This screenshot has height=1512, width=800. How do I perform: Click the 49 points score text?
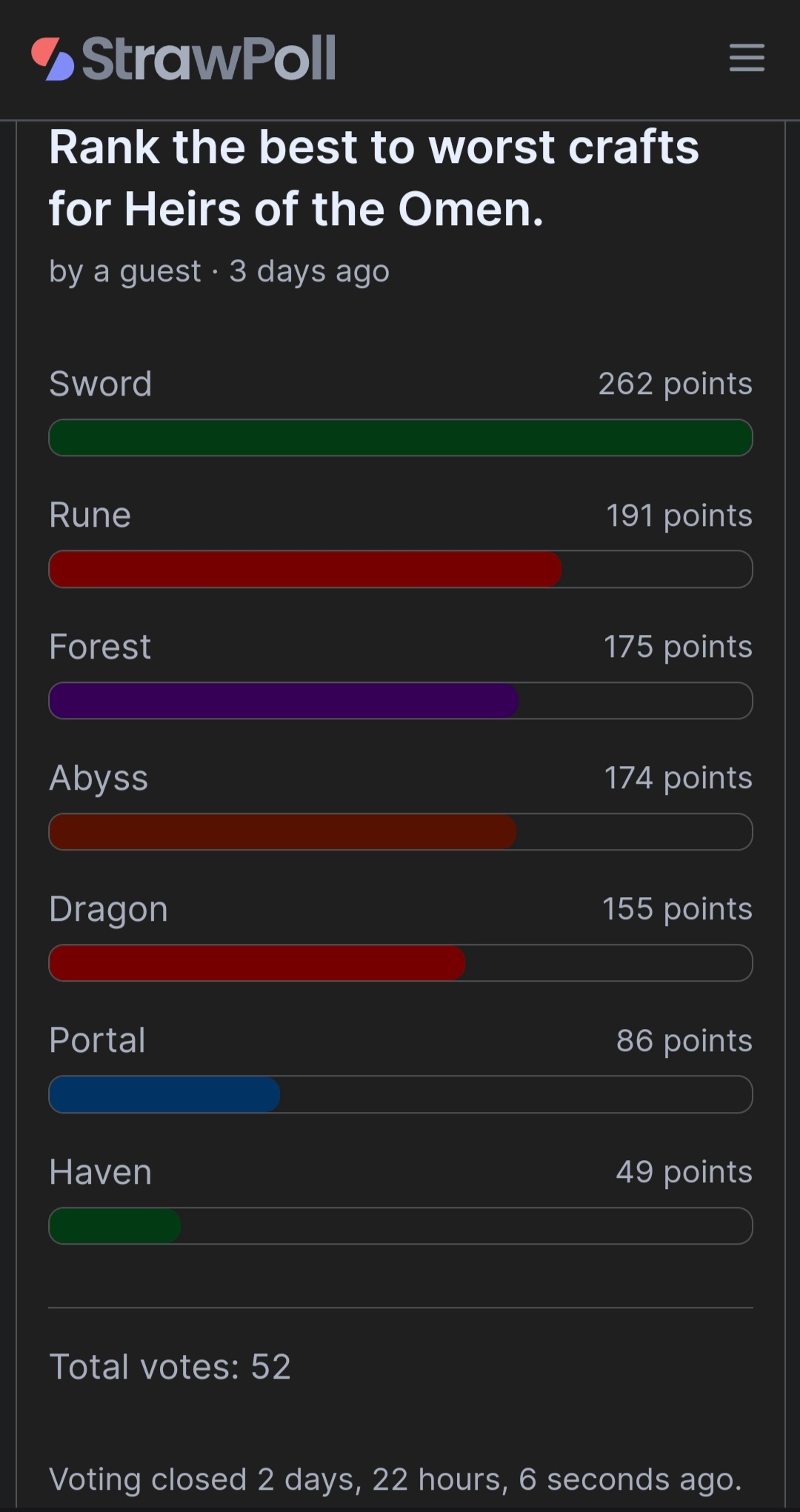[684, 1172]
